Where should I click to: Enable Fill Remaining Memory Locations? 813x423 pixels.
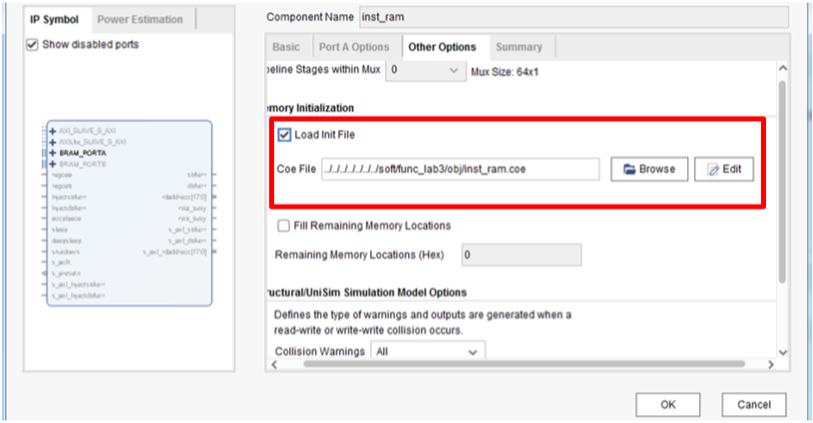click(284, 226)
